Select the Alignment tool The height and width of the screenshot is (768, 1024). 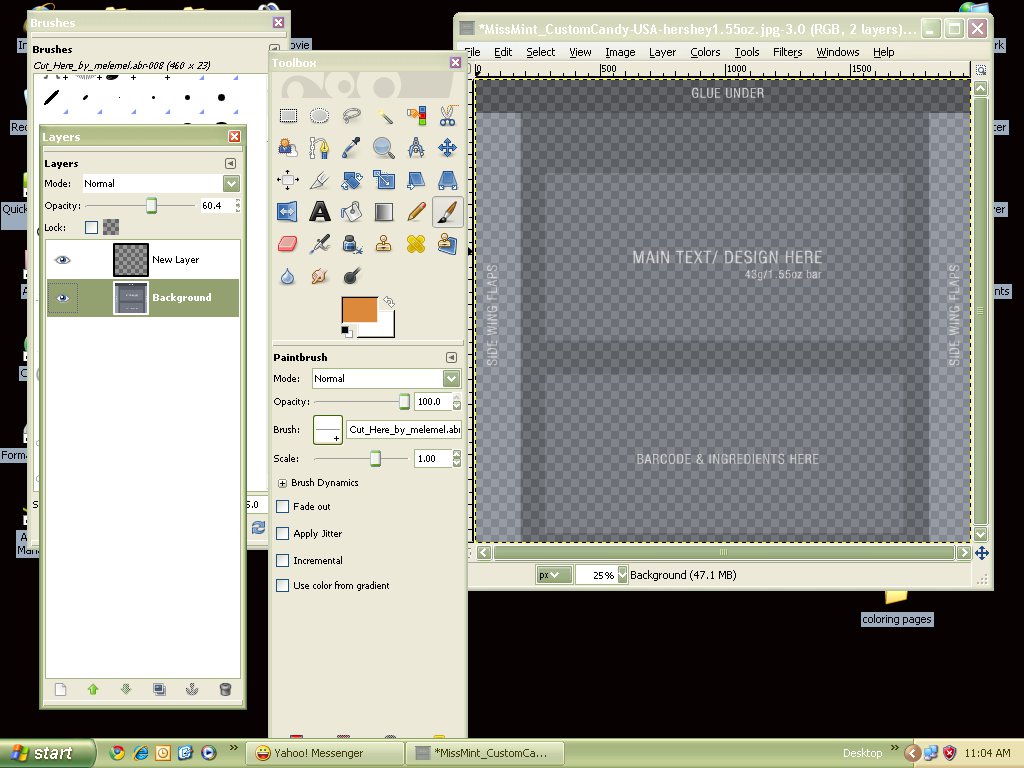tap(288, 180)
